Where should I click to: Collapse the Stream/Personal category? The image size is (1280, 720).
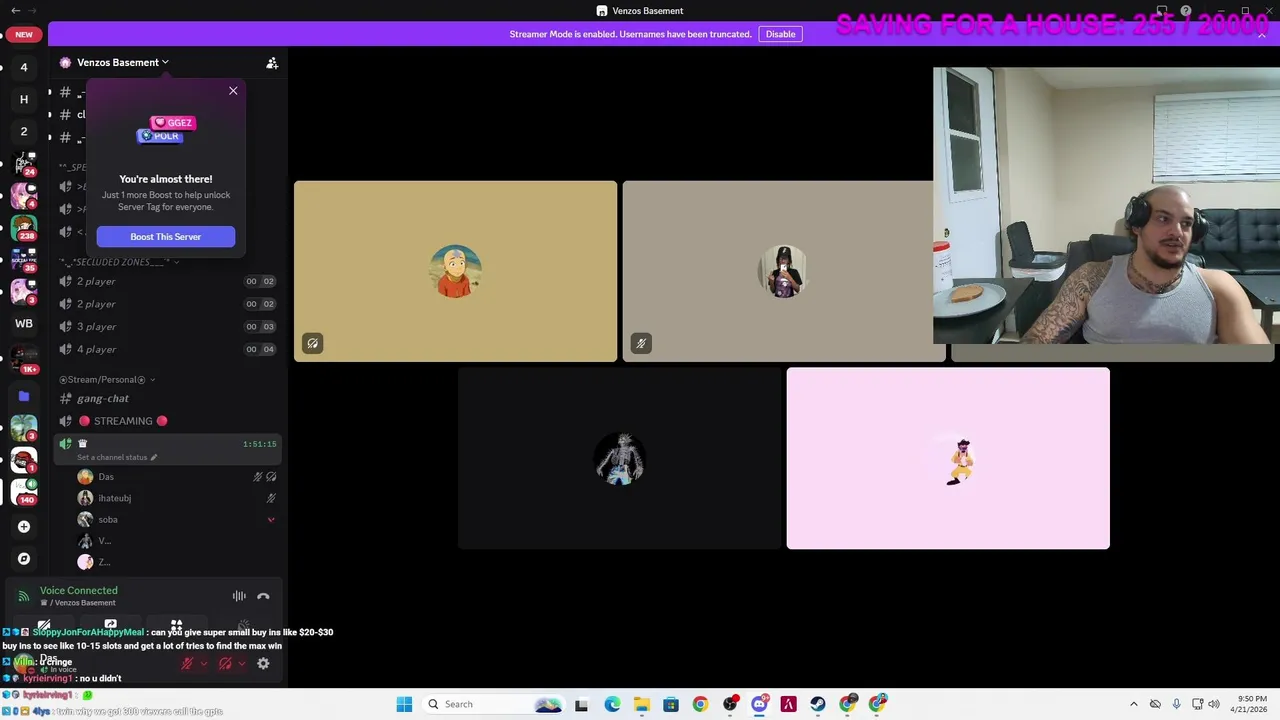point(107,380)
